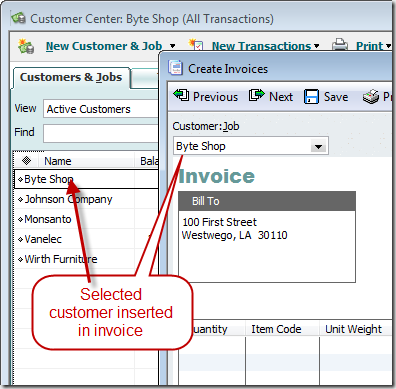The width and height of the screenshot is (396, 389).
Task: Open the Customer:Job dropdown arrow
Action: (x=318, y=146)
